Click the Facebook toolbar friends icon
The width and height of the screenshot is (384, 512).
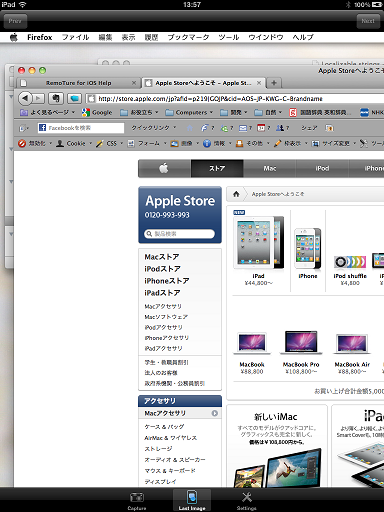tap(280, 128)
